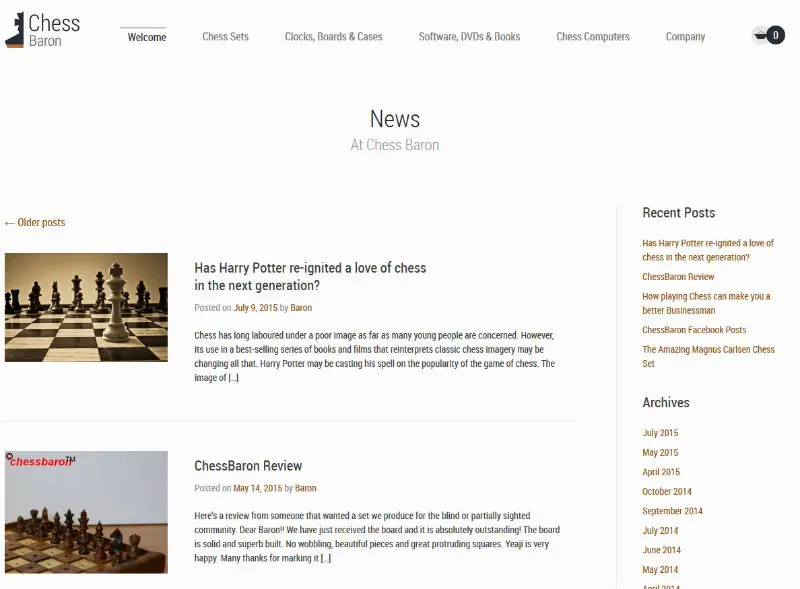Image resolution: width=800 pixels, height=589 pixels.
Task: Open the May 2015 archive
Action: point(660,453)
